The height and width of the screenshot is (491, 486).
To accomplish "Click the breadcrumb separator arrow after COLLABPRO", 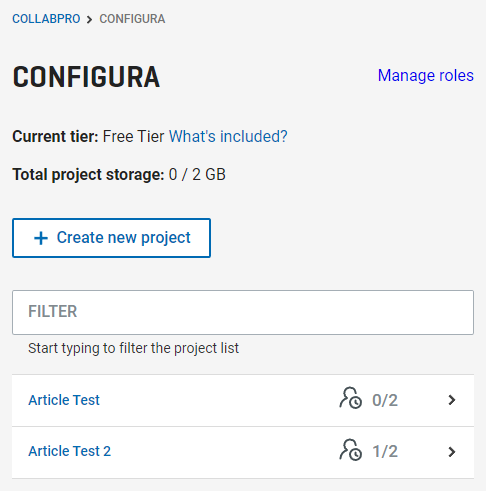I will pyautogui.click(x=89, y=19).
